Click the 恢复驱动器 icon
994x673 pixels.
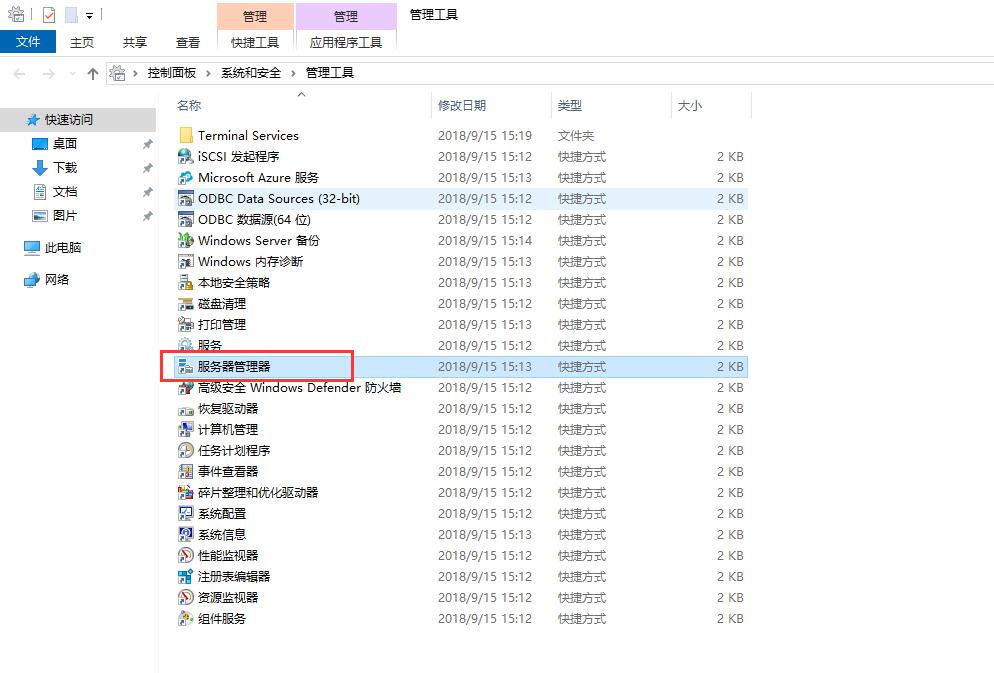tap(186, 409)
